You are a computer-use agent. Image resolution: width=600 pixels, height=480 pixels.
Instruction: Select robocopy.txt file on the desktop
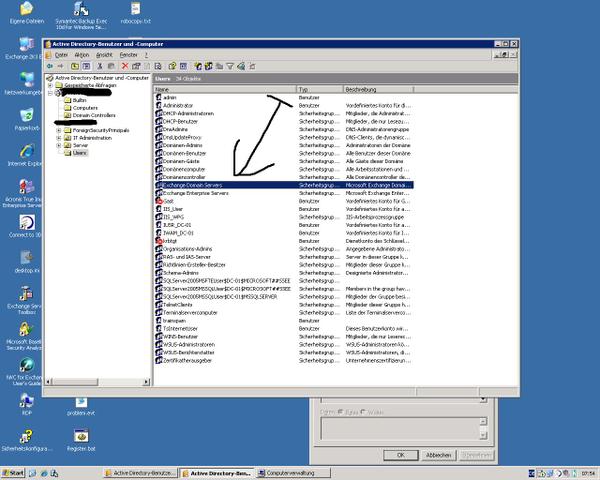[135, 13]
